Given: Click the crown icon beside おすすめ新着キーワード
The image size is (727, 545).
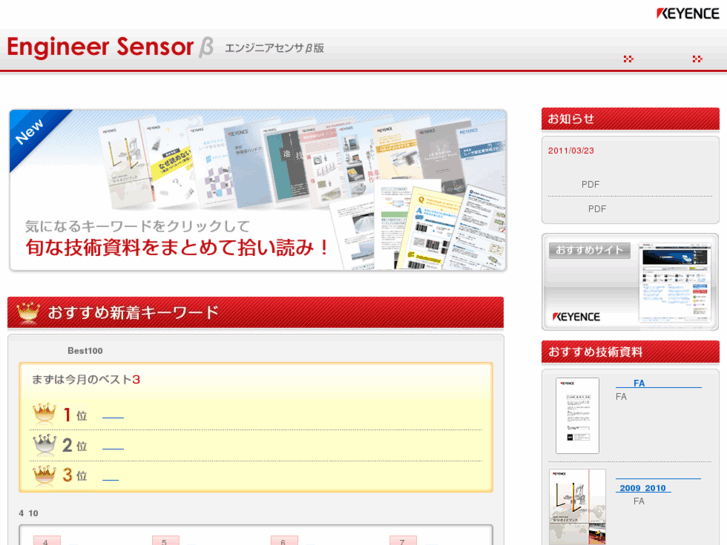Looking at the screenshot, I should [28, 313].
